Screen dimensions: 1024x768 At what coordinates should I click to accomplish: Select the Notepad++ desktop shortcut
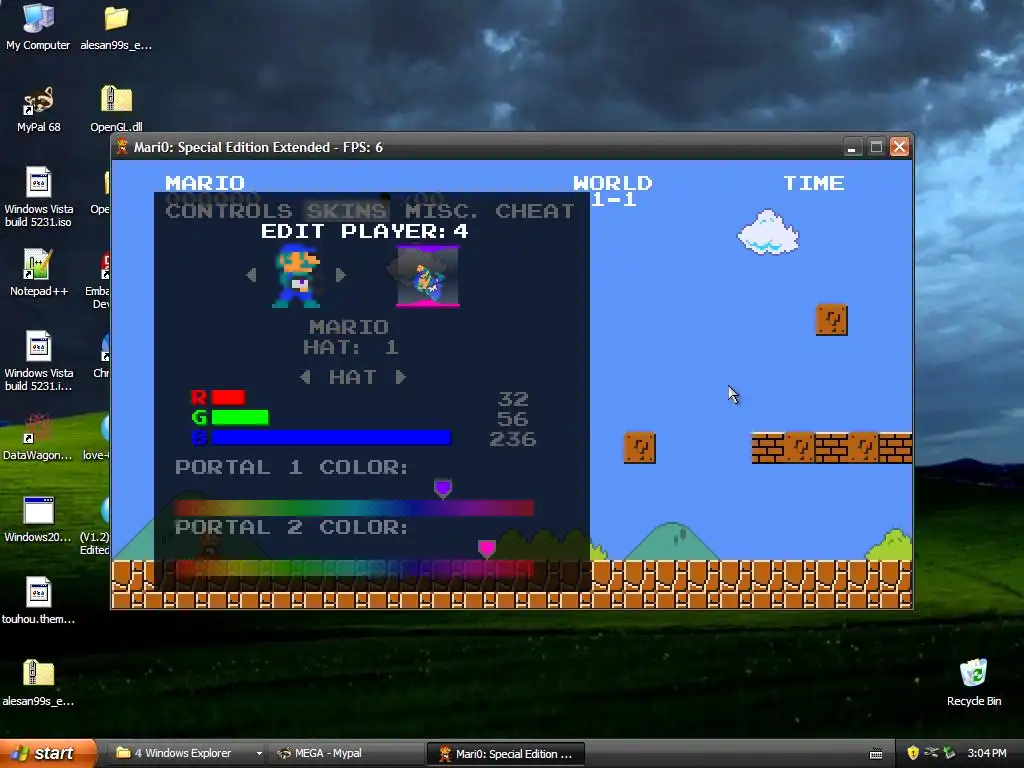(x=39, y=273)
